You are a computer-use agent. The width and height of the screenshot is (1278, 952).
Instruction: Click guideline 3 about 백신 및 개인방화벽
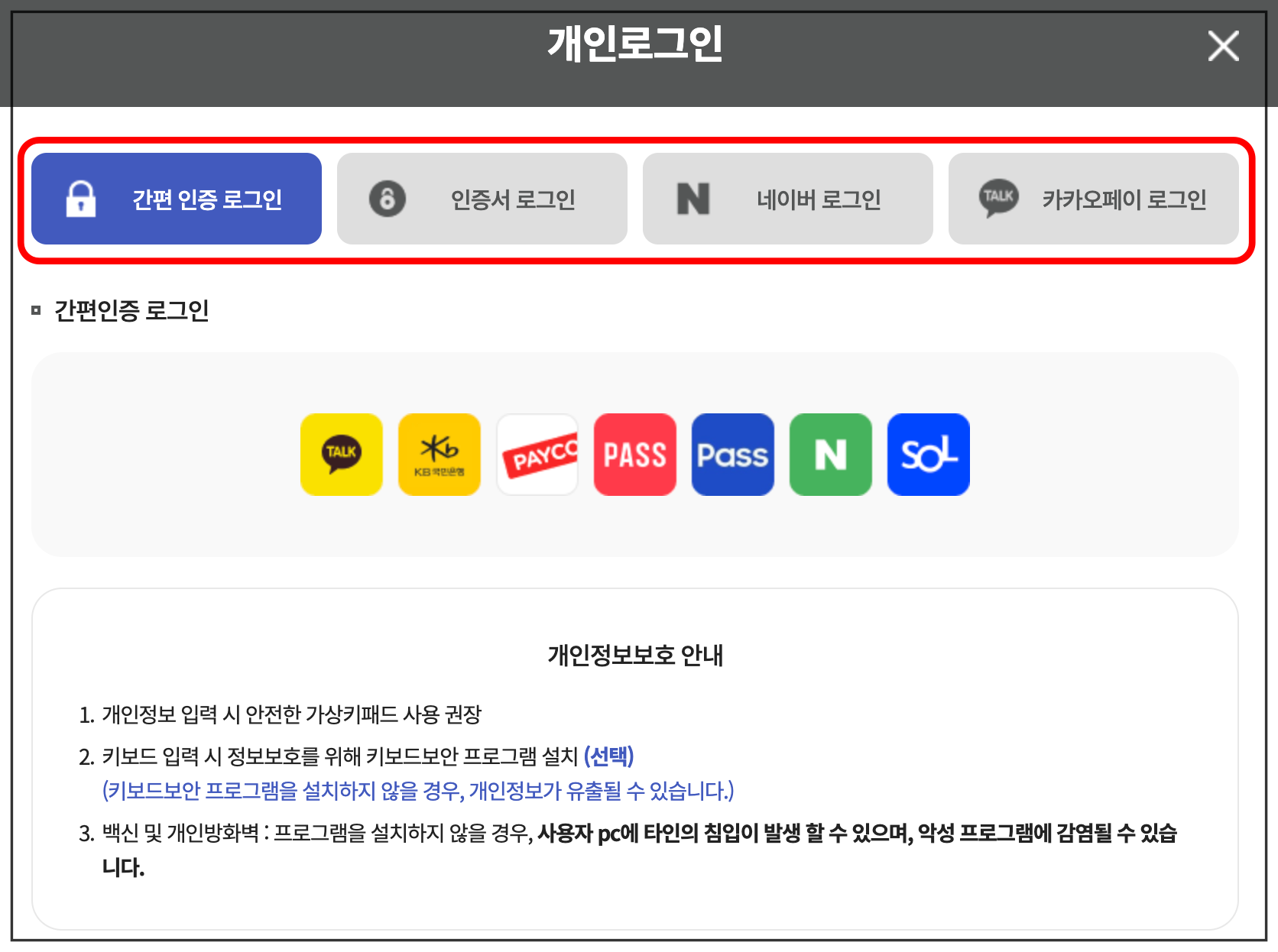click(x=628, y=850)
